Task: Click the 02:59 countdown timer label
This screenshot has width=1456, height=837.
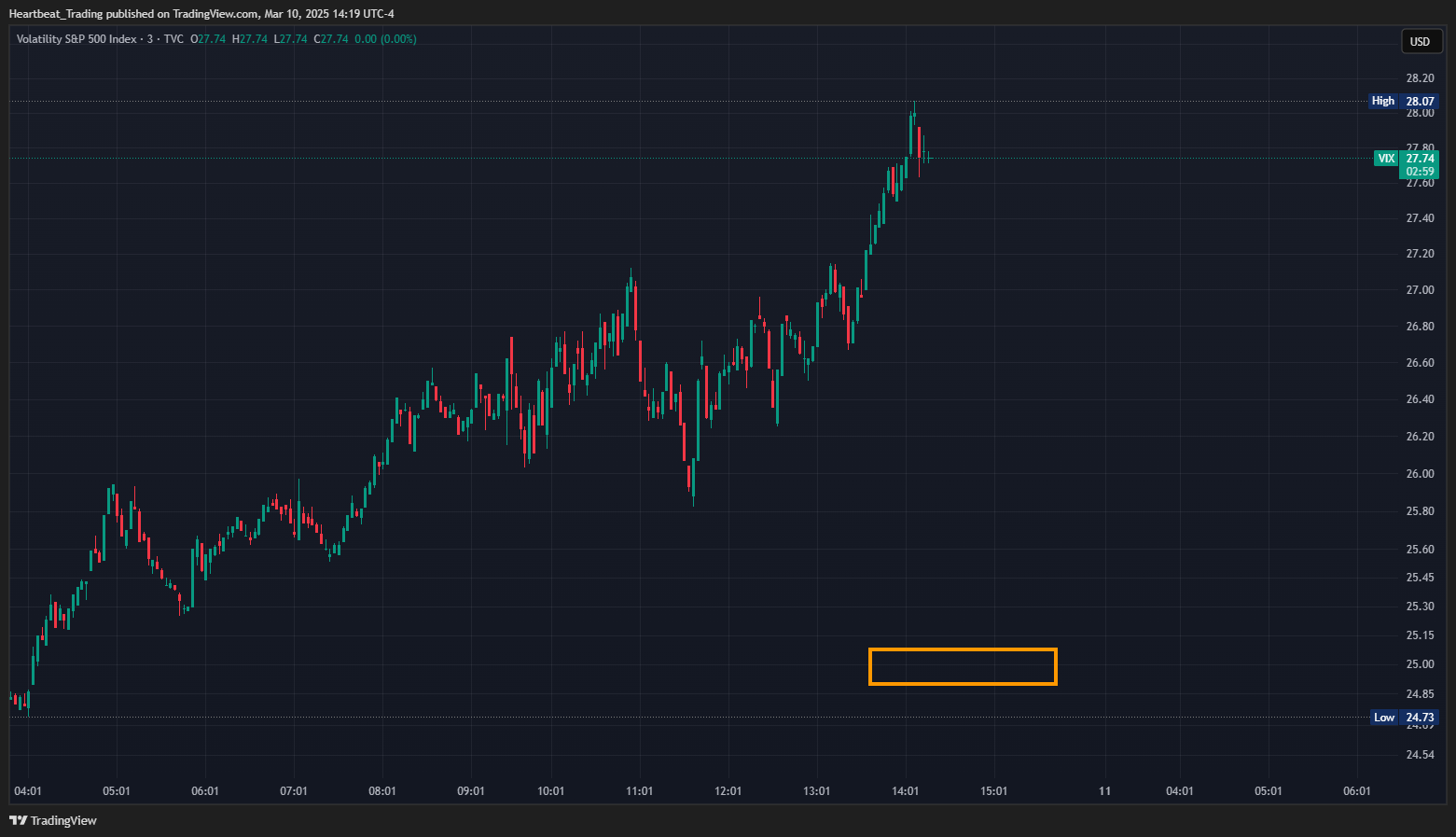Action: (1420, 172)
